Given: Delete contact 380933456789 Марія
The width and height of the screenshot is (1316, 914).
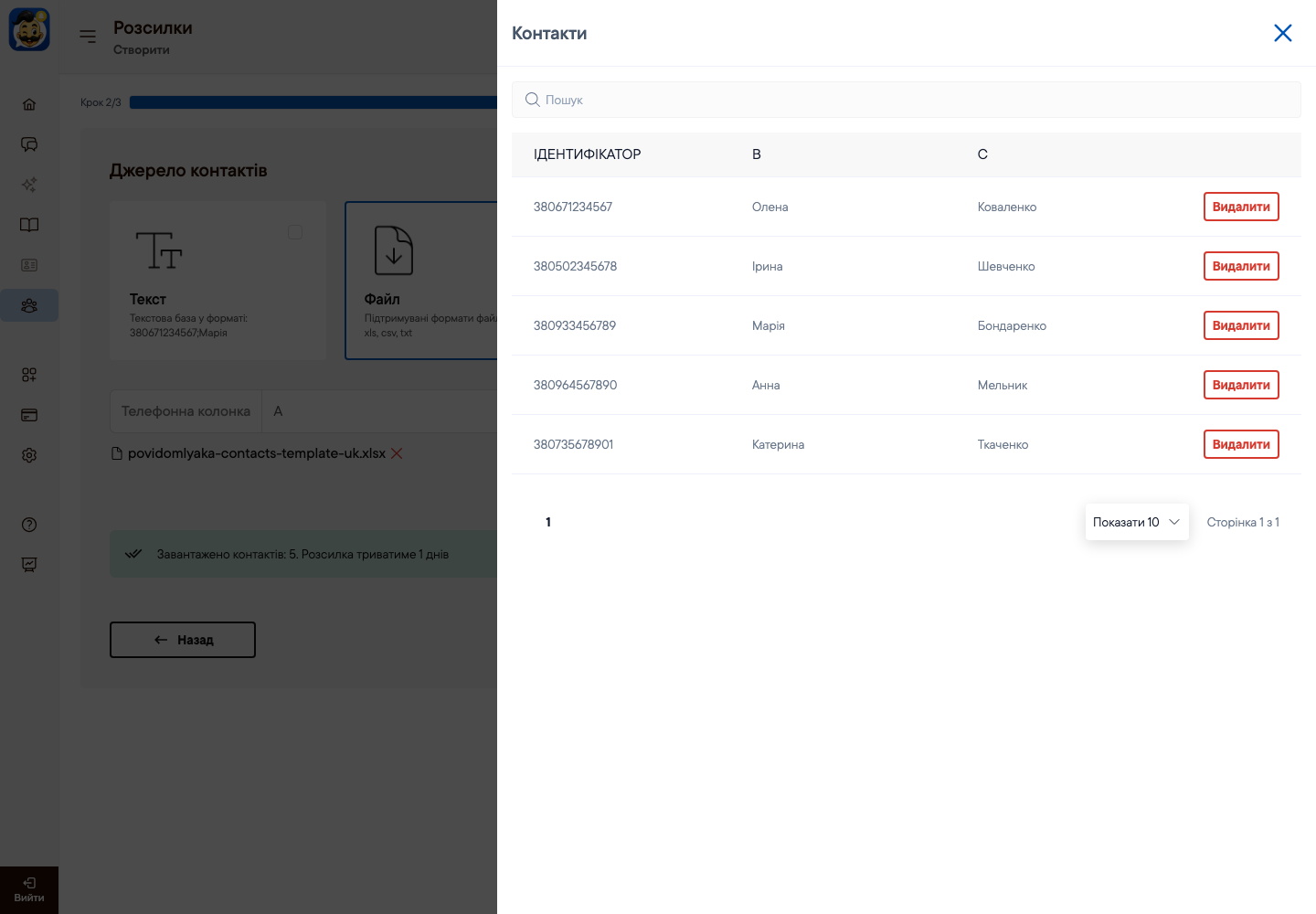Looking at the screenshot, I should click(x=1241, y=325).
